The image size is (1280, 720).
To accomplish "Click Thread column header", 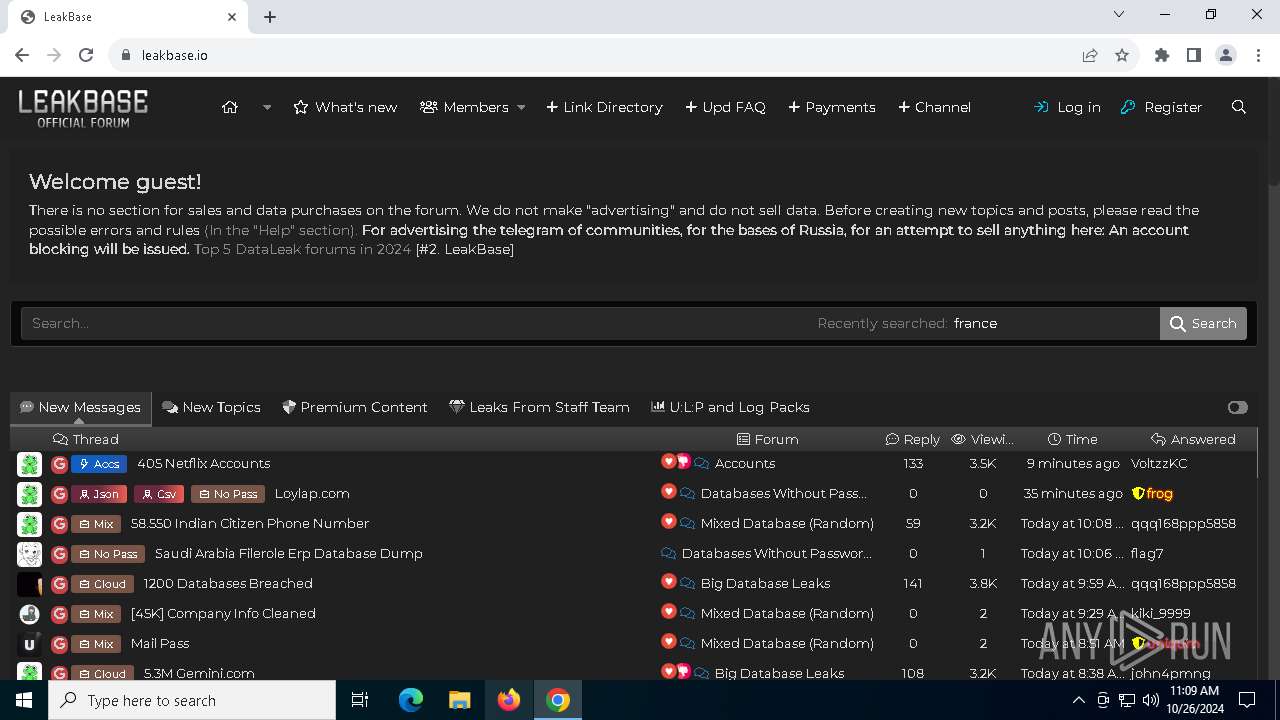I will click(x=86, y=439).
